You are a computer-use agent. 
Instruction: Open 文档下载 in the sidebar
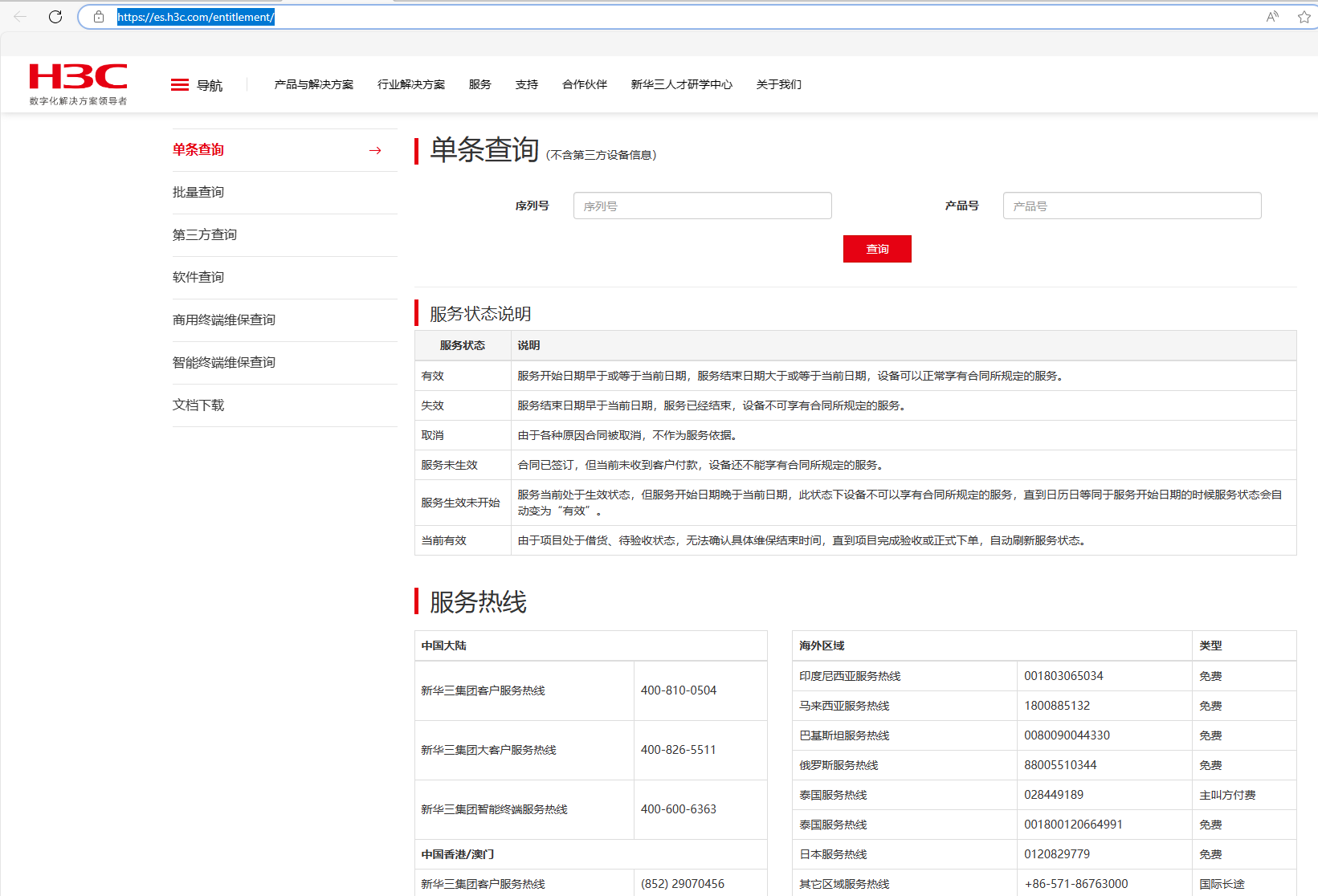click(198, 405)
